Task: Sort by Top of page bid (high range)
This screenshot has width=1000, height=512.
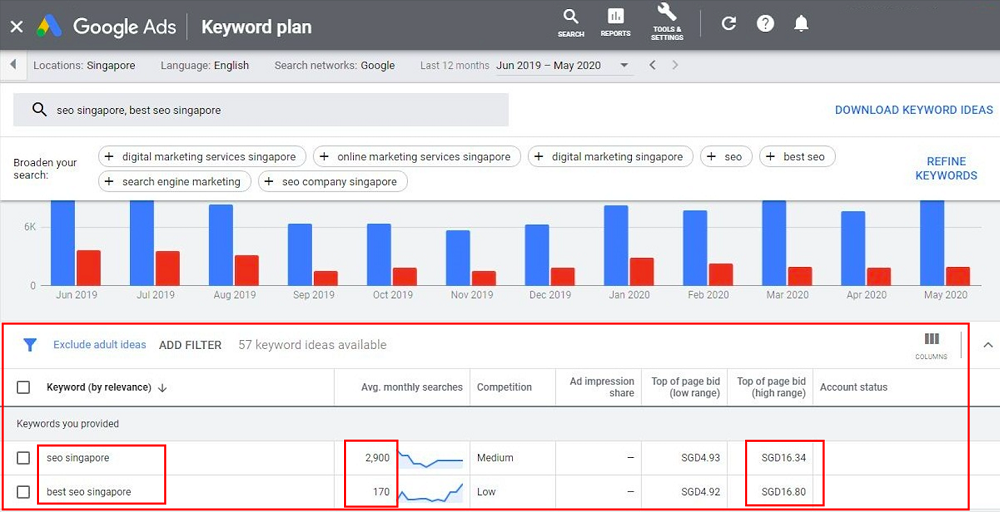Action: [x=772, y=387]
